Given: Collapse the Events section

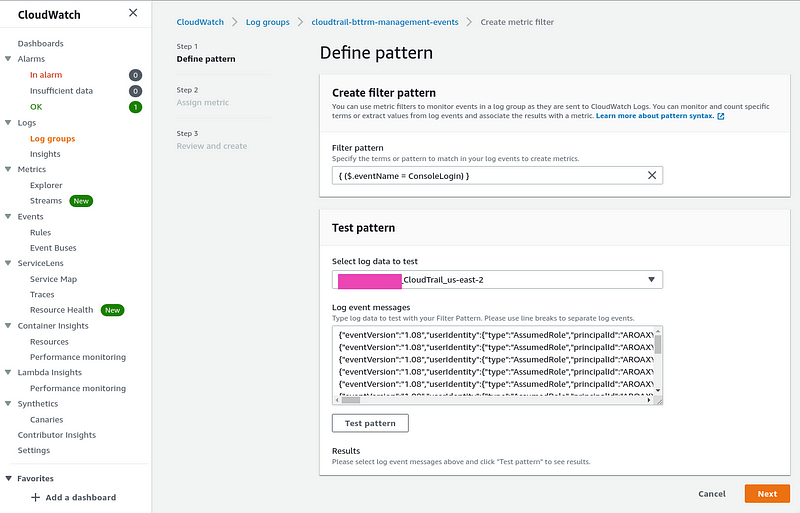Looking at the screenshot, I should click(8, 216).
